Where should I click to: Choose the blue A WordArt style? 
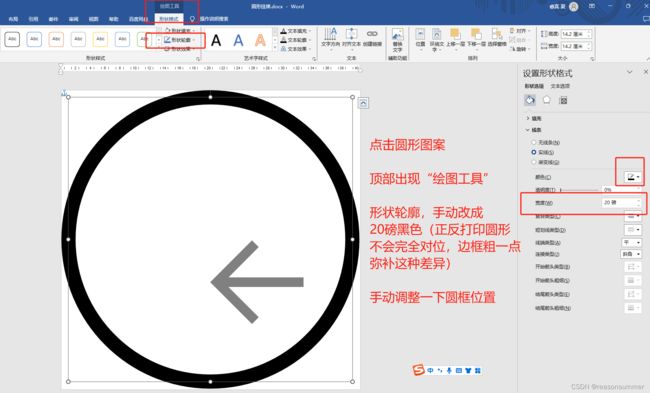point(238,41)
